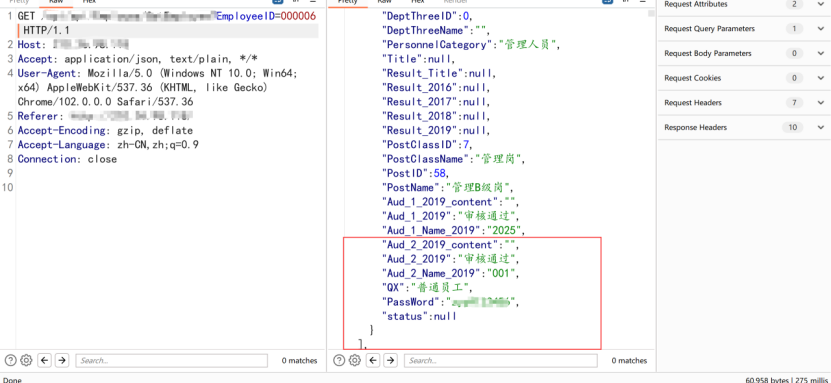Click the Done status bar text
This screenshot has width=831, height=383.
pos(12,380)
